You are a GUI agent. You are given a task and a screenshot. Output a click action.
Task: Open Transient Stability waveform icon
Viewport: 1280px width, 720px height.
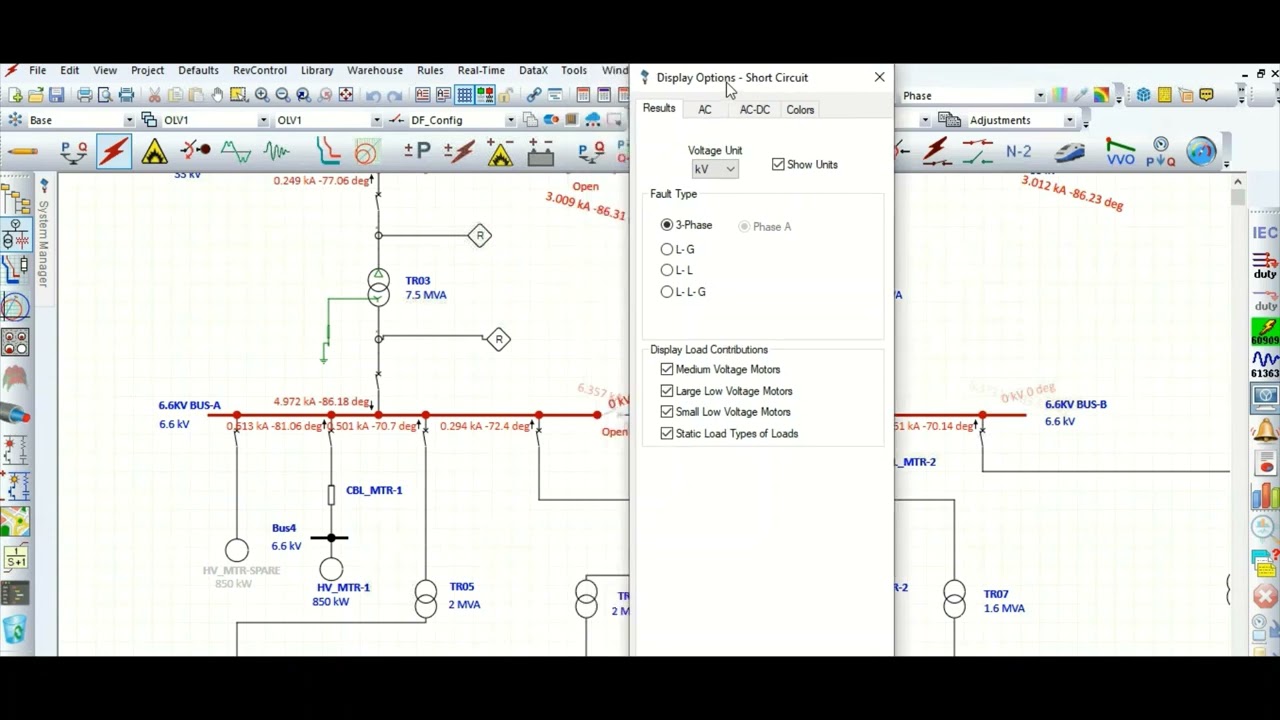tap(277, 152)
